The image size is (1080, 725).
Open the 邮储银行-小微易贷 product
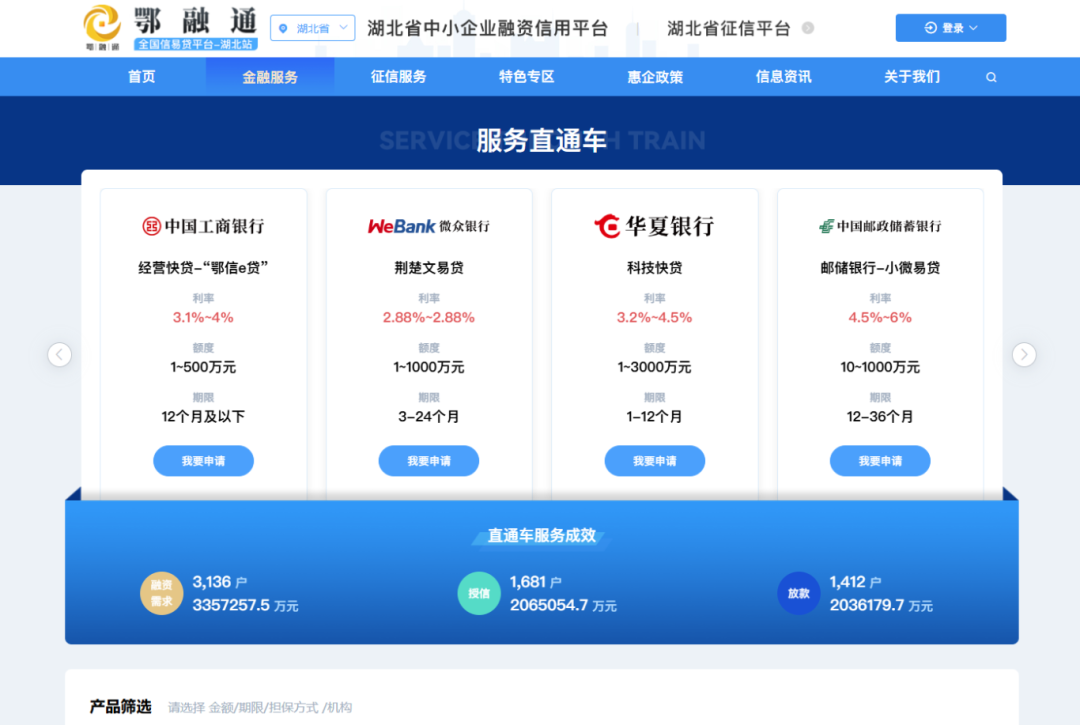pos(880,268)
